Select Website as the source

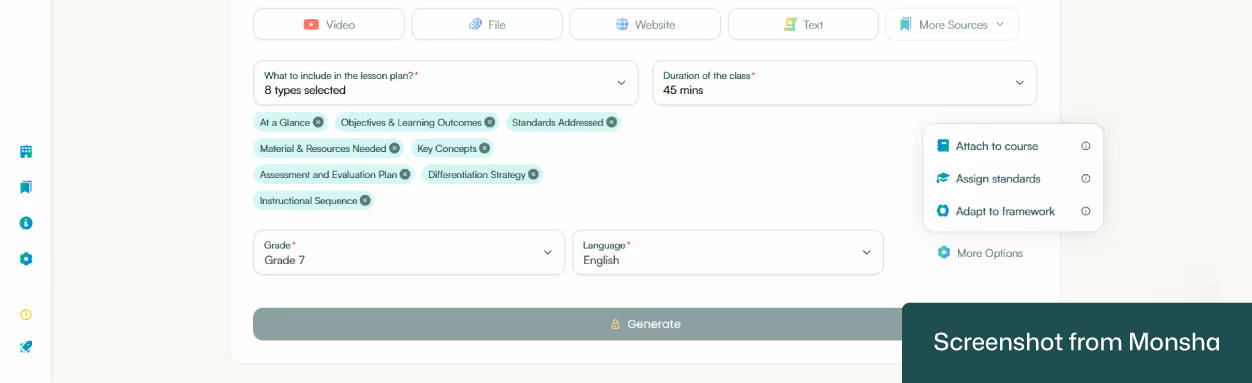(645, 24)
